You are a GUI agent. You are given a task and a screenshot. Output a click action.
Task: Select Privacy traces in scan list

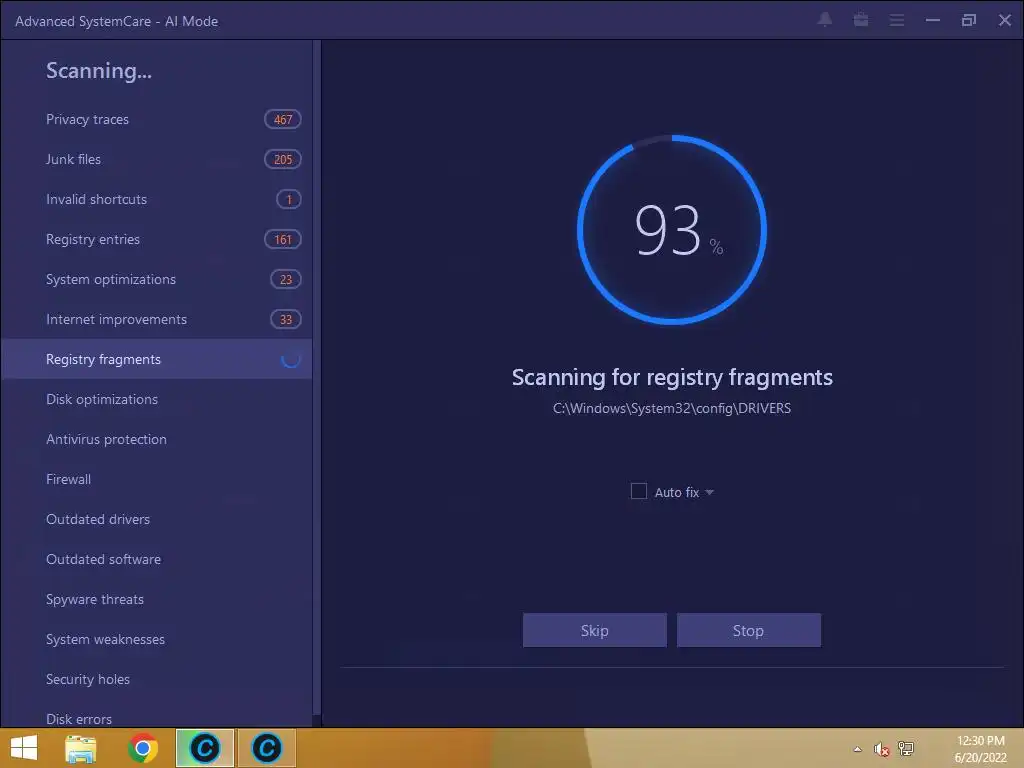pos(155,120)
